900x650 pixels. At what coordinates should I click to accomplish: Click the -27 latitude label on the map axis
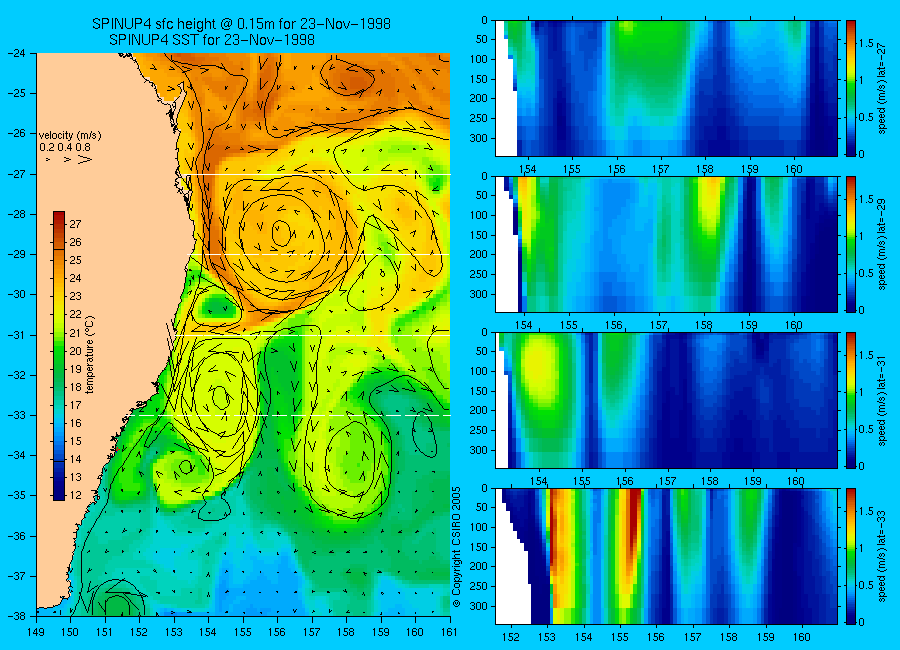tap(16, 174)
